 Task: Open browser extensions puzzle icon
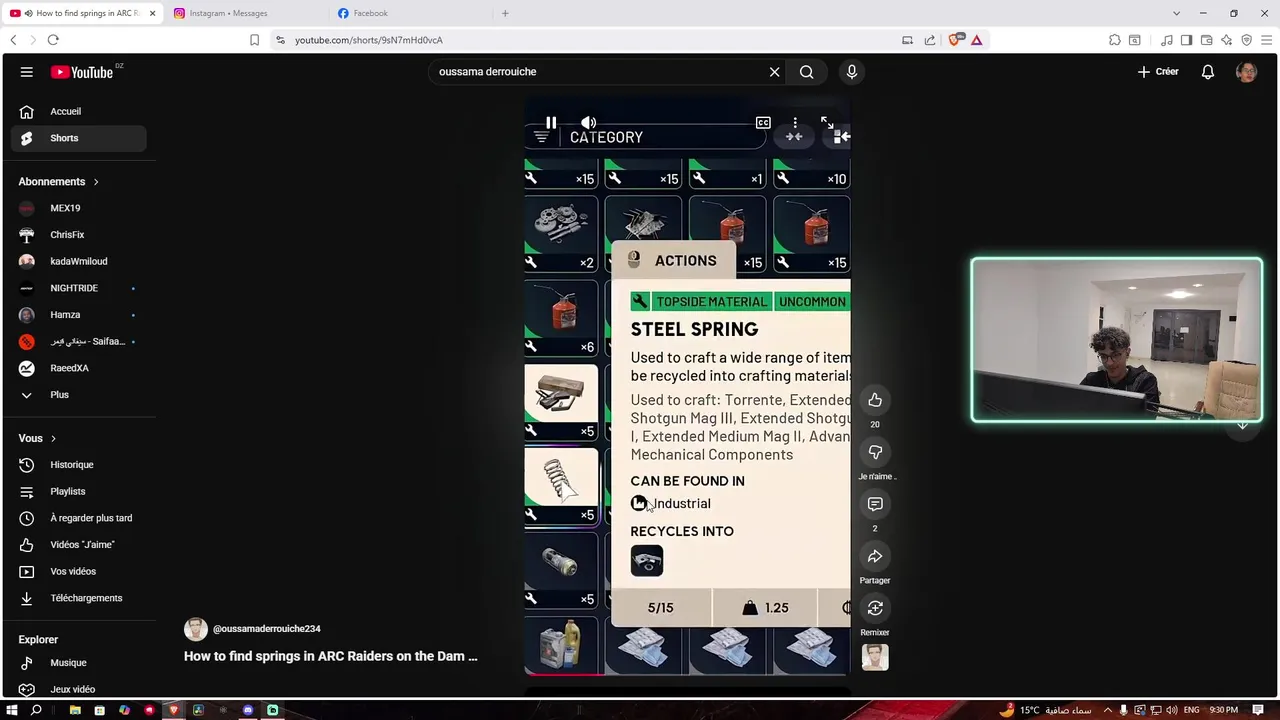point(1114,40)
